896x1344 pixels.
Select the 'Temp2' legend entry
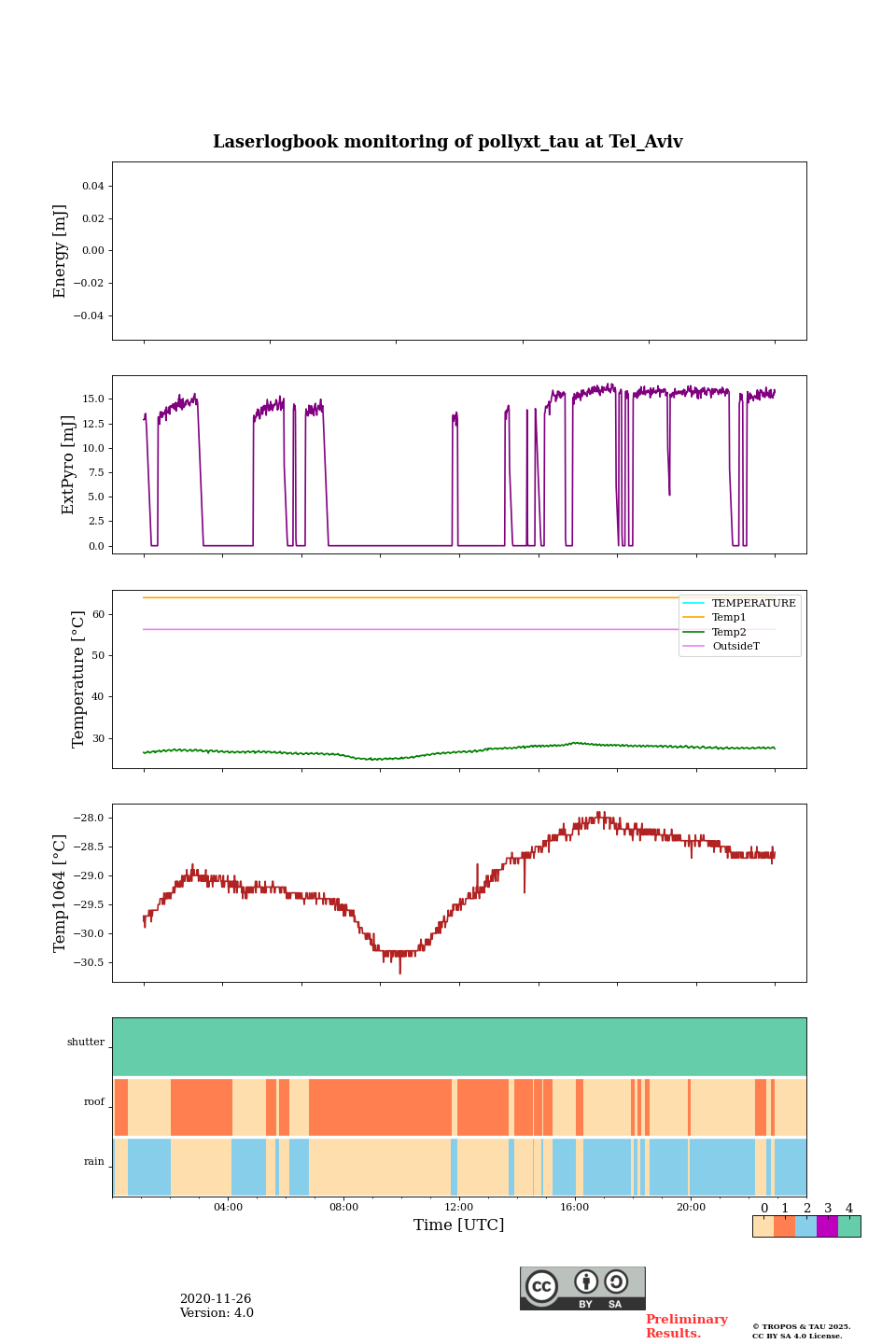pos(715,632)
